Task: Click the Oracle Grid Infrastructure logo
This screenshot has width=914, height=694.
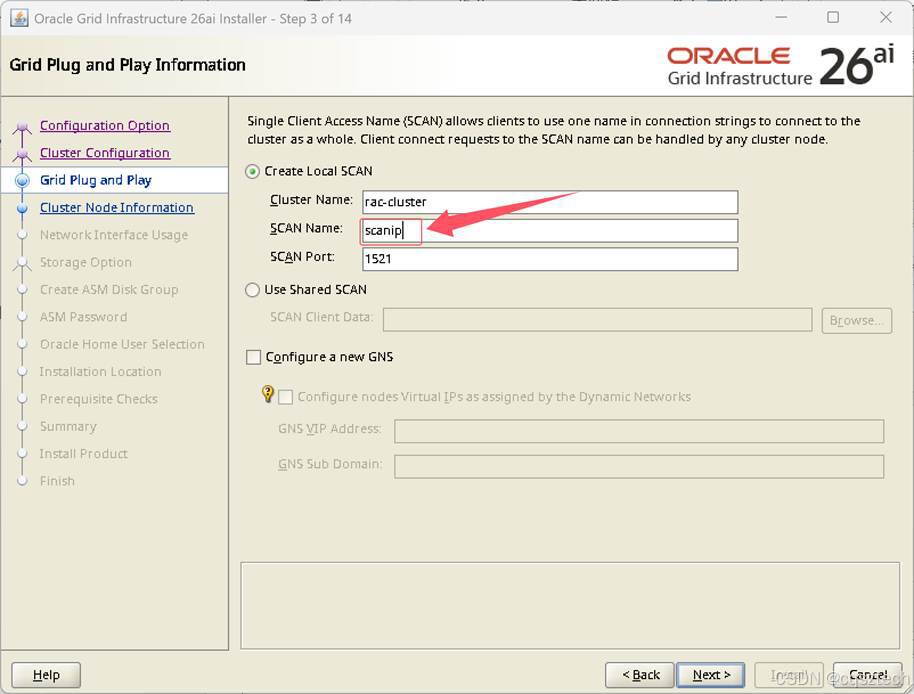Action: point(780,65)
